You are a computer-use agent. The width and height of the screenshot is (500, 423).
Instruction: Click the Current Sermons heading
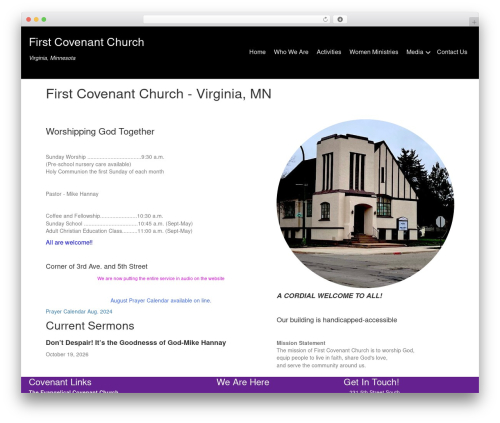(x=90, y=326)
